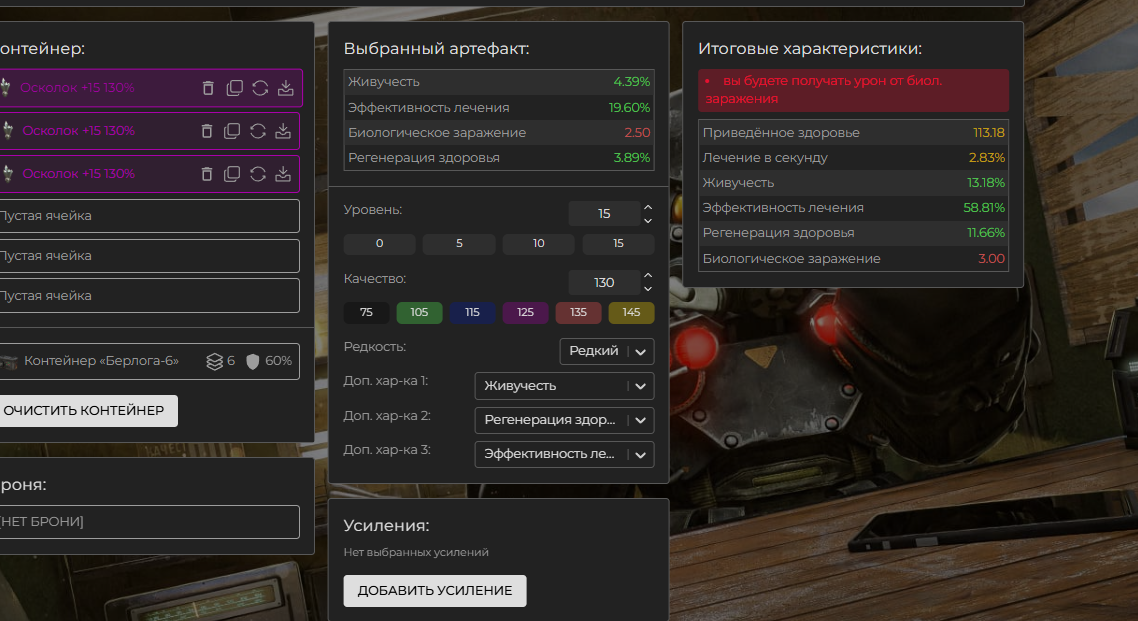Increase the Уровень value with up arrow
The image size is (1138, 621).
coord(648,207)
